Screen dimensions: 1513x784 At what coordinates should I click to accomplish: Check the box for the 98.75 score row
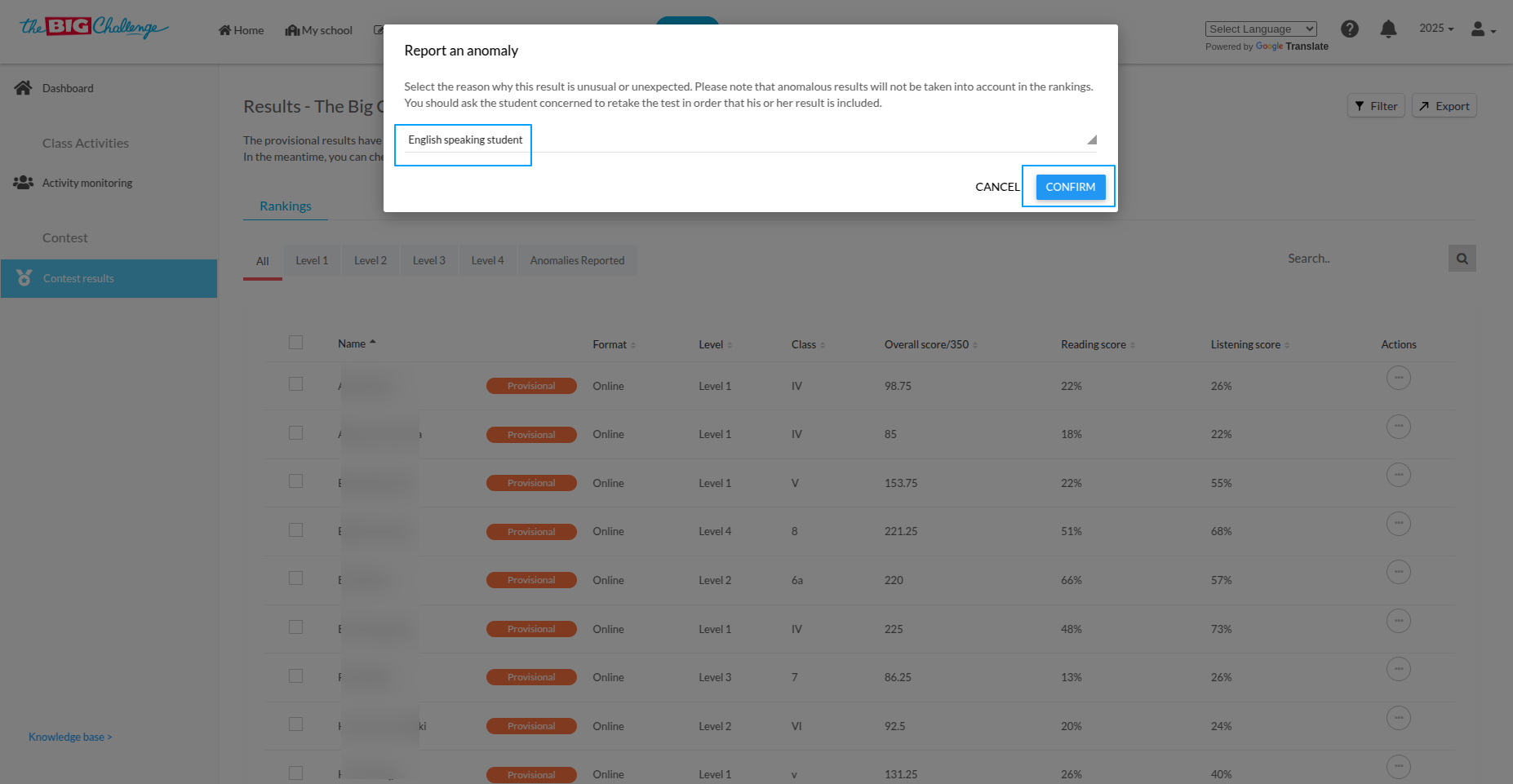(x=295, y=384)
